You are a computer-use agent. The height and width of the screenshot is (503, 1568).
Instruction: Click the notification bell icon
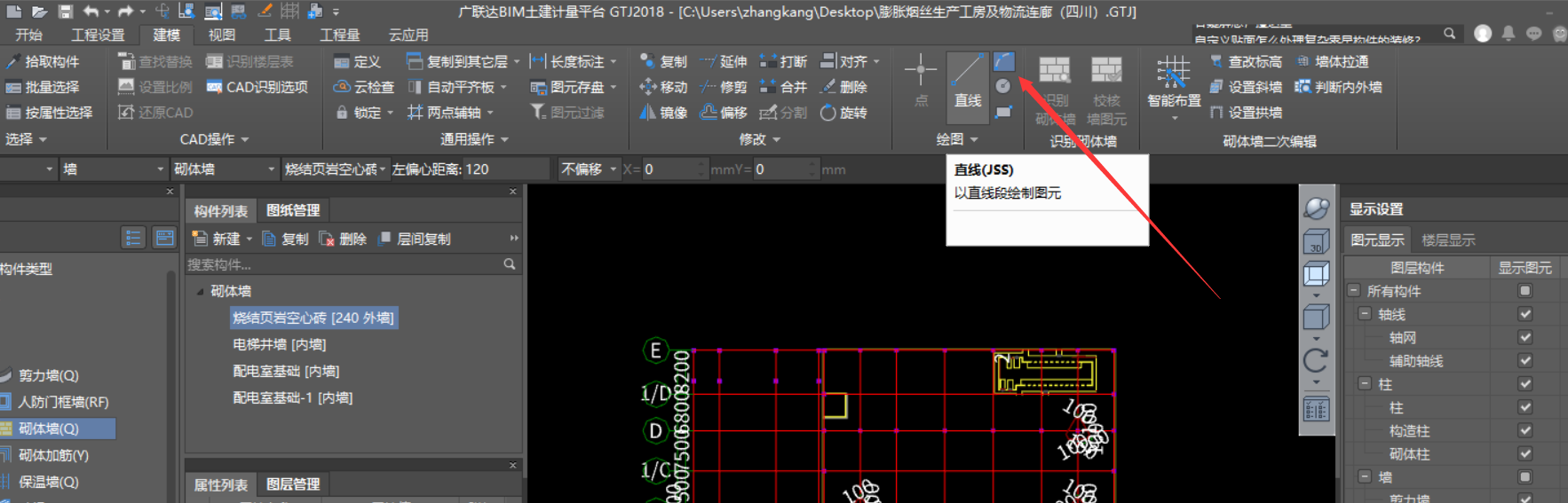[1509, 34]
